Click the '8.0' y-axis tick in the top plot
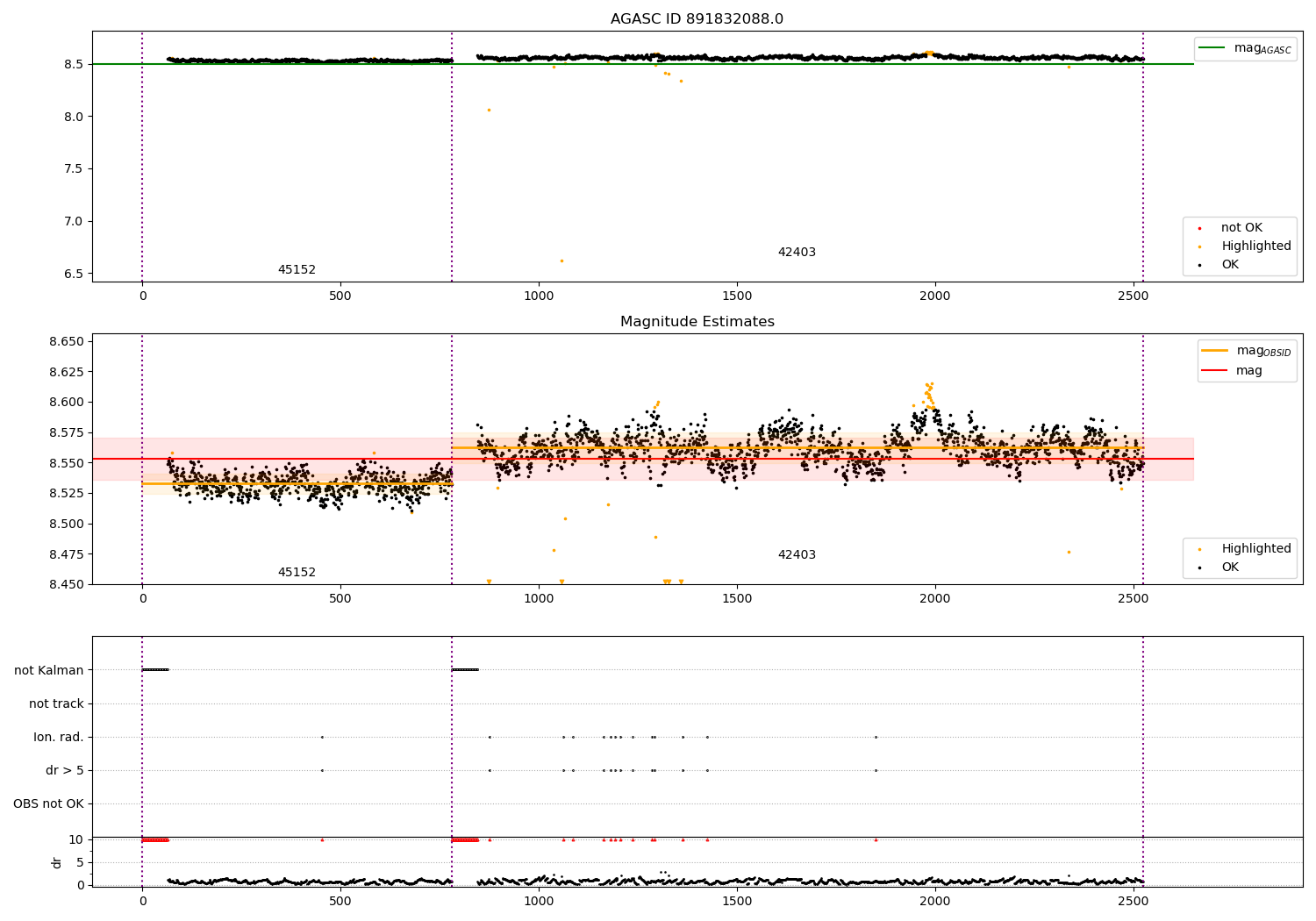Screen dimensions: 1316x921 pyautogui.click(x=74, y=117)
